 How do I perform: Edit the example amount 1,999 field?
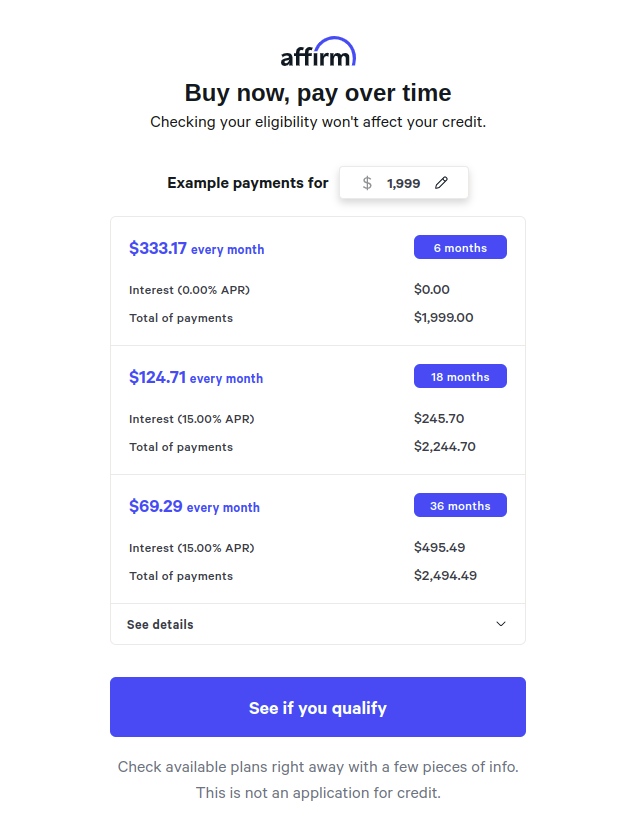(404, 183)
